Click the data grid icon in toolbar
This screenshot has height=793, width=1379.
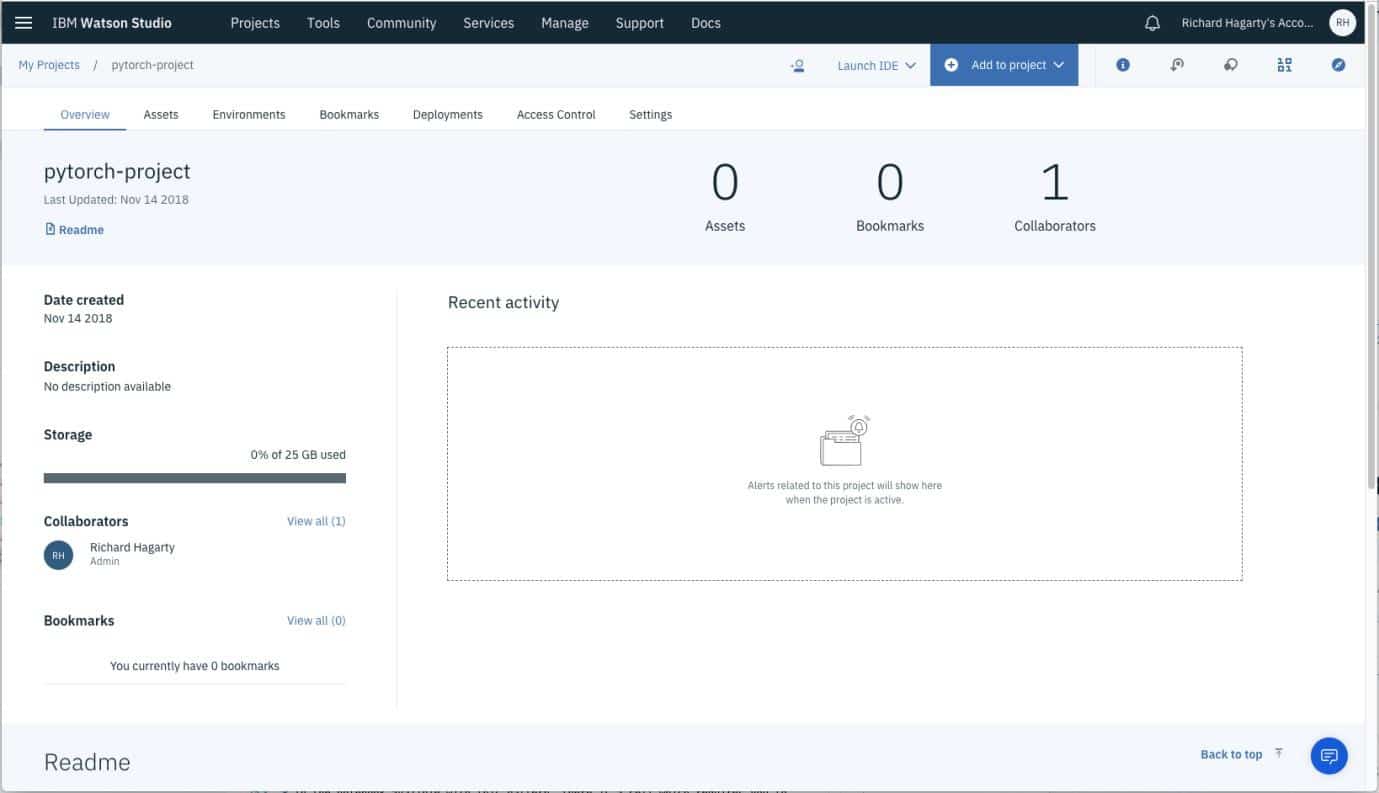pyautogui.click(x=1285, y=65)
